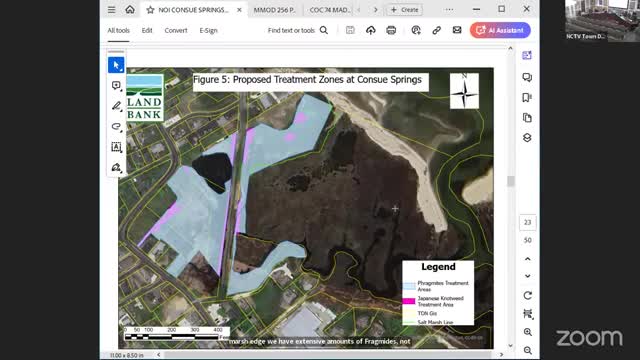Image resolution: width=640 pixels, height=360 pixels.
Task: Click the Japanese Knotweed magenta legend swatch
Action: click(409, 301)
